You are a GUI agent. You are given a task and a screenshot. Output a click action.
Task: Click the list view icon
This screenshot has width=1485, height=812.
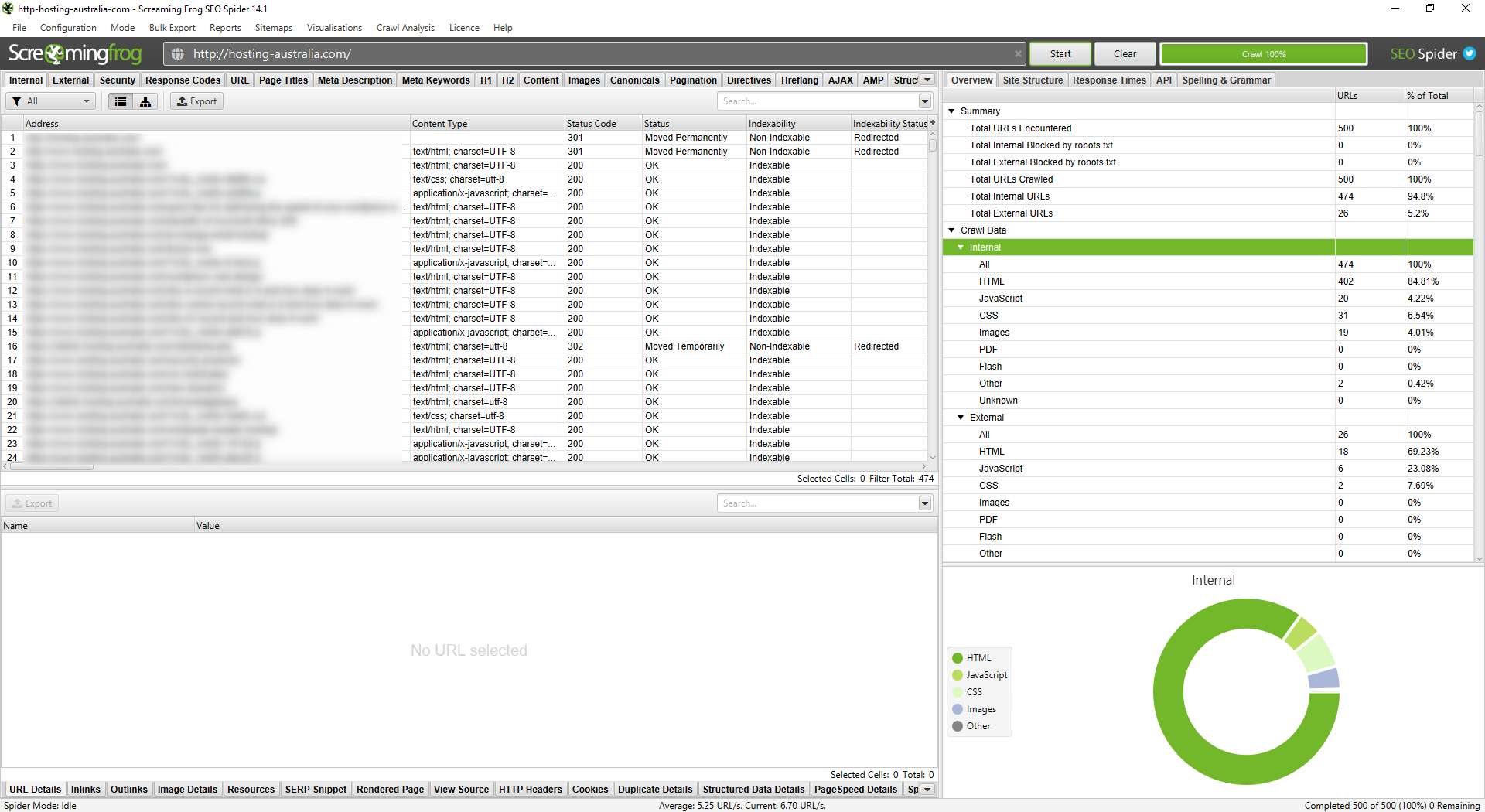coord(121,101)
